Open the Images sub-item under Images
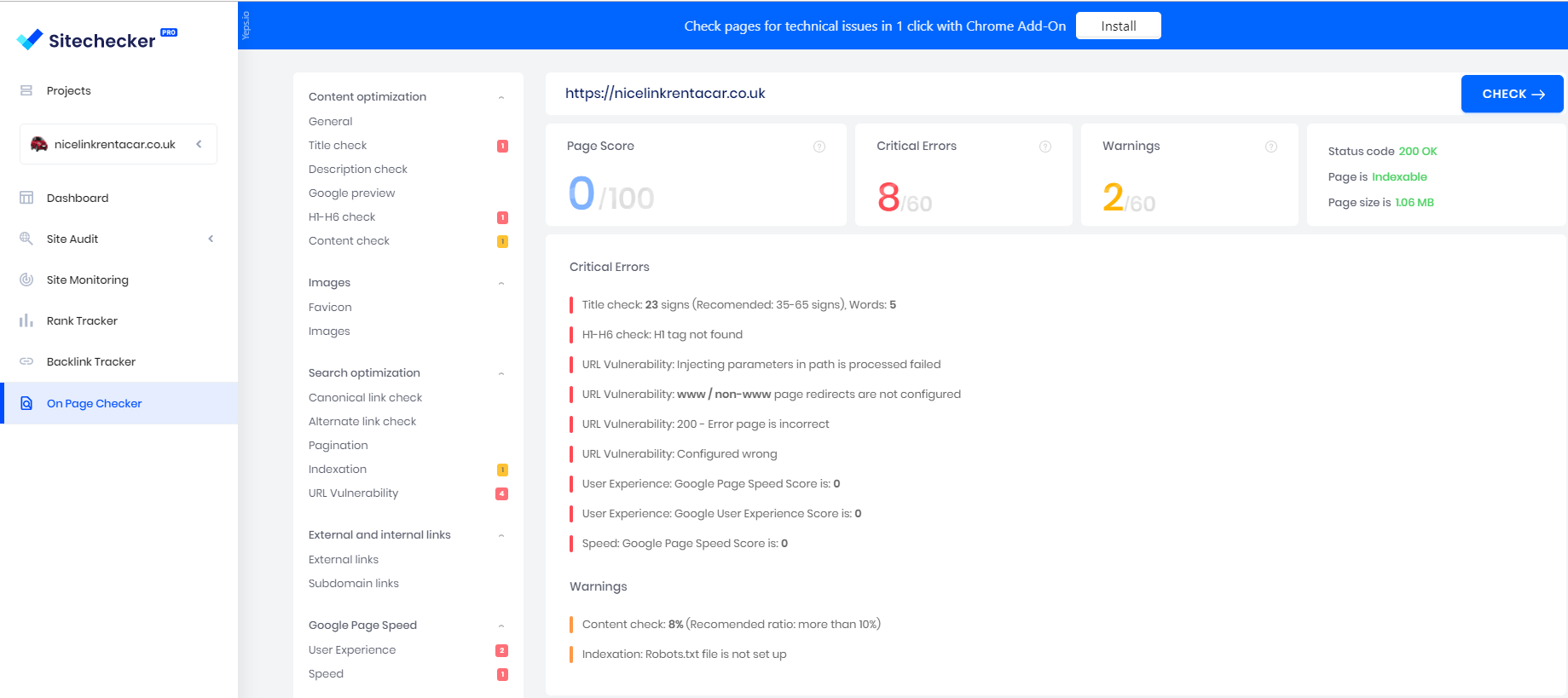 tap(329, 331)
